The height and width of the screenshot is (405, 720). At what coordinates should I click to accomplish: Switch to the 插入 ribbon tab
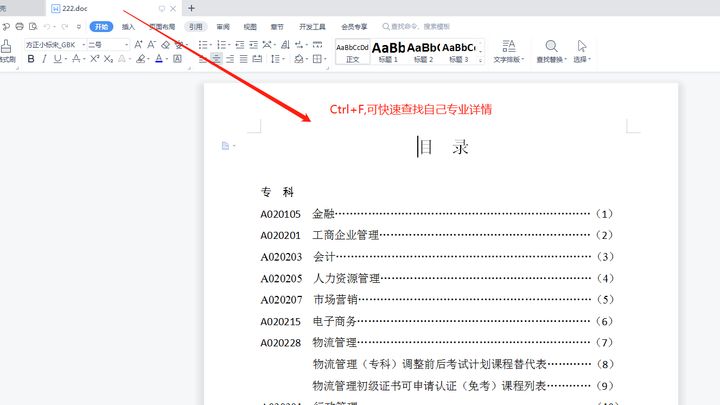(128, 27)
